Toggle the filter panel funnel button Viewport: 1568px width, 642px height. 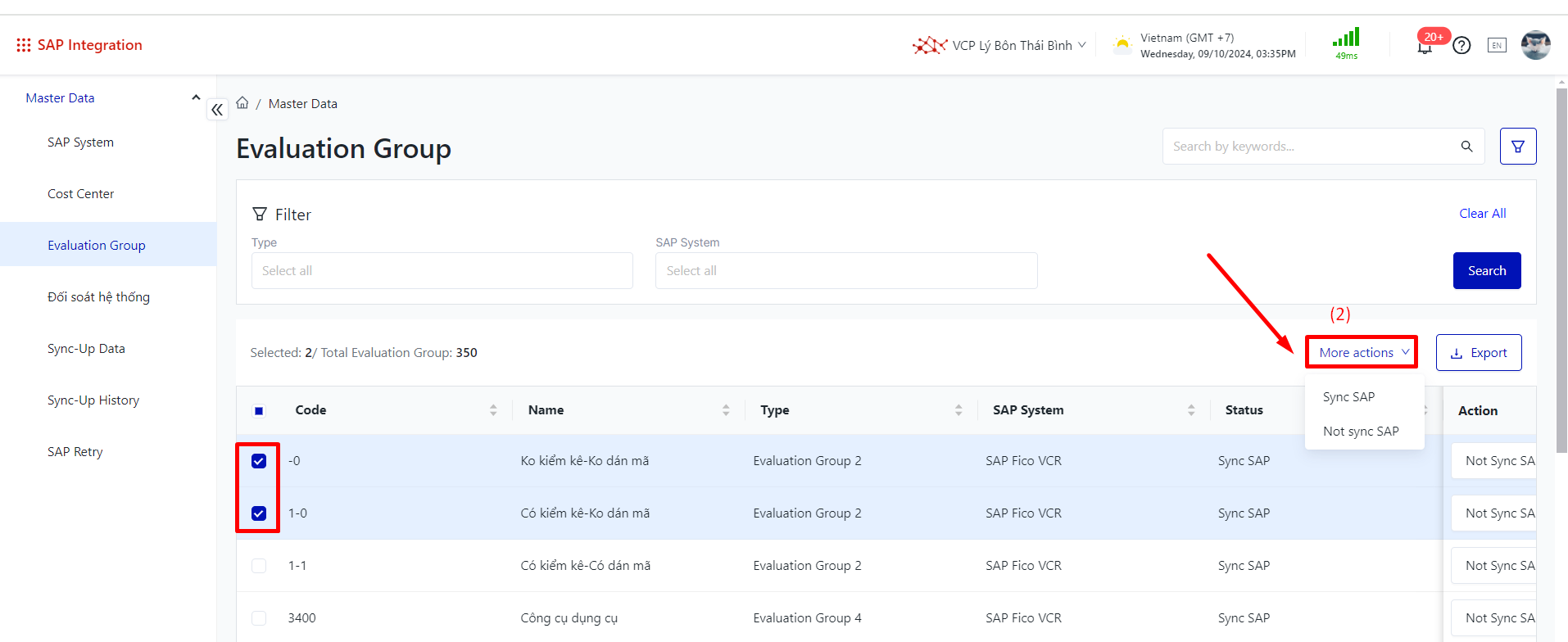coord(1517,147)
